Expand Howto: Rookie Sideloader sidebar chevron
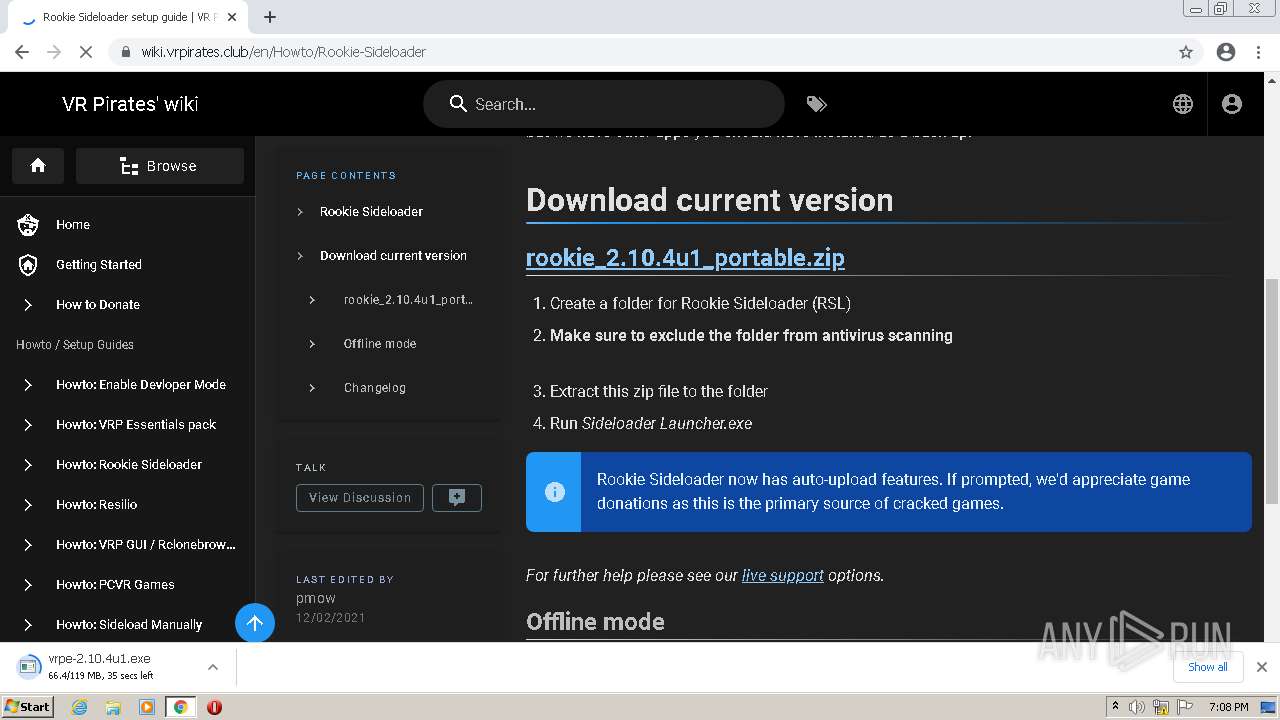This screenshot has height=720, width=1280. [x=28, y=465]
